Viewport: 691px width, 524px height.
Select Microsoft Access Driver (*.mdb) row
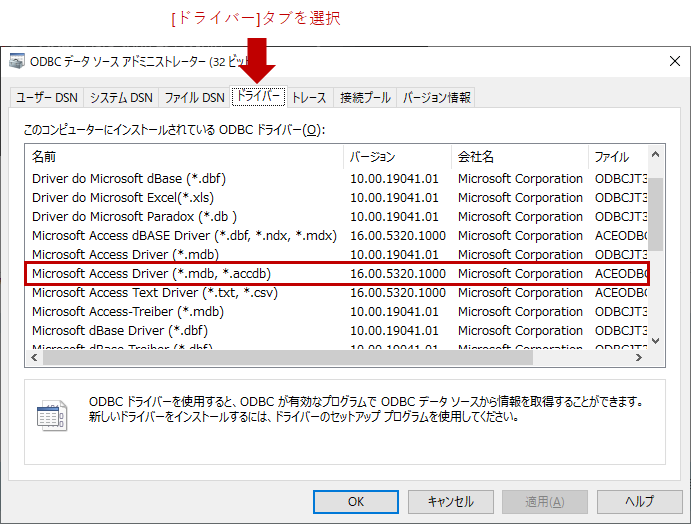coord(336,254)
